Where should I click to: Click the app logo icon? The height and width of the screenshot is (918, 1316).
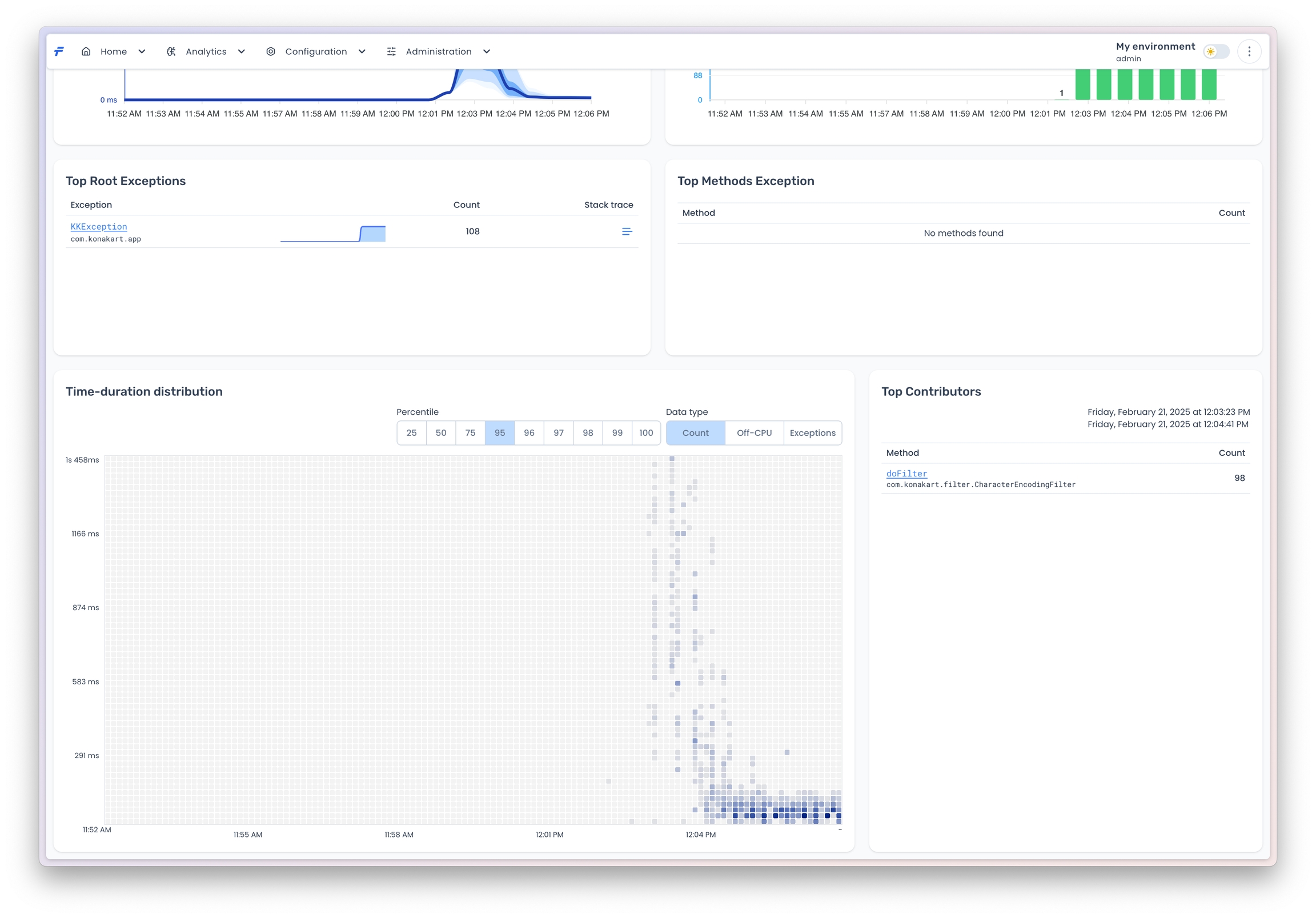59,51
